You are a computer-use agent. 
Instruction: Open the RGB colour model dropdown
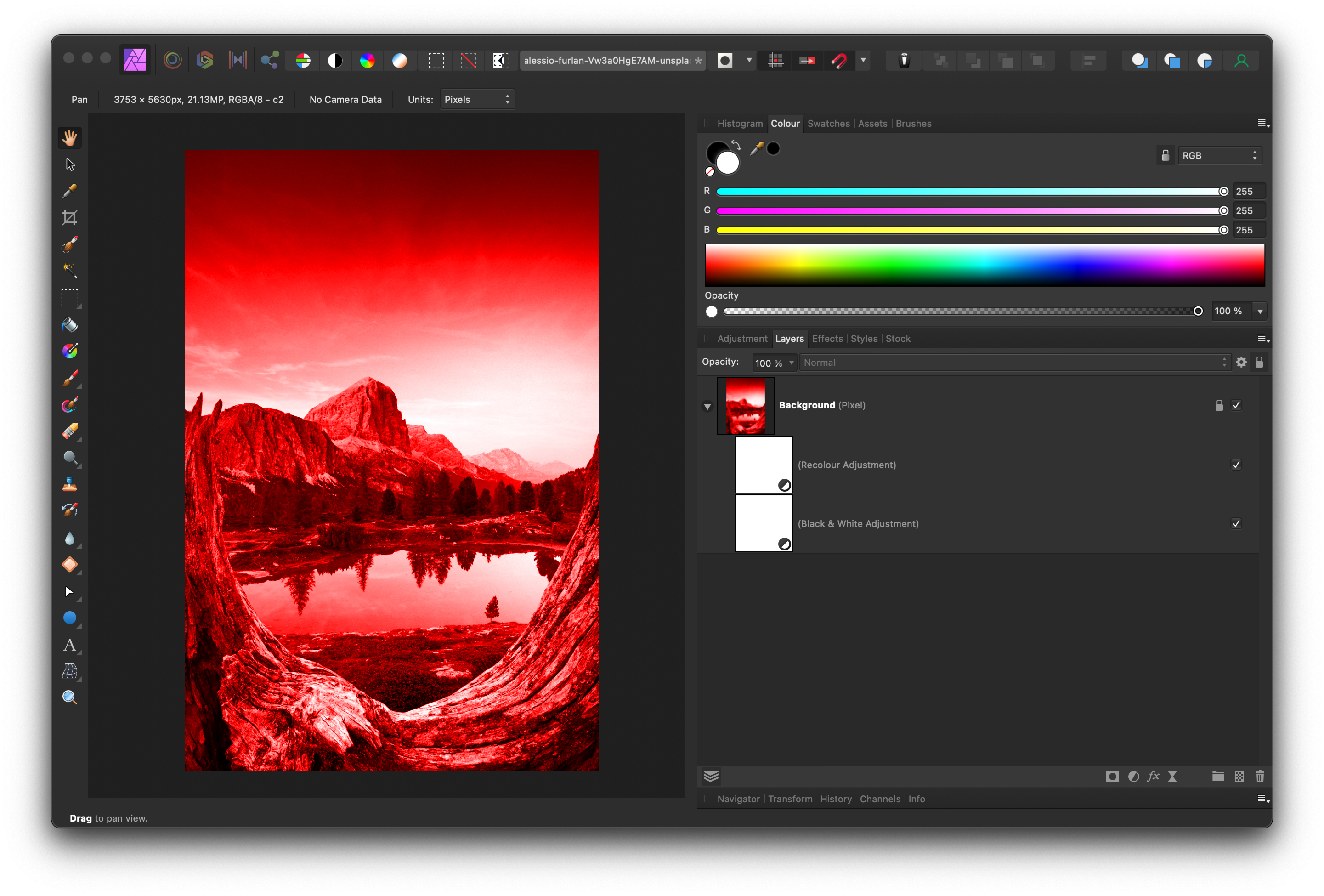pyautogui.click(x=1219, y=155)
